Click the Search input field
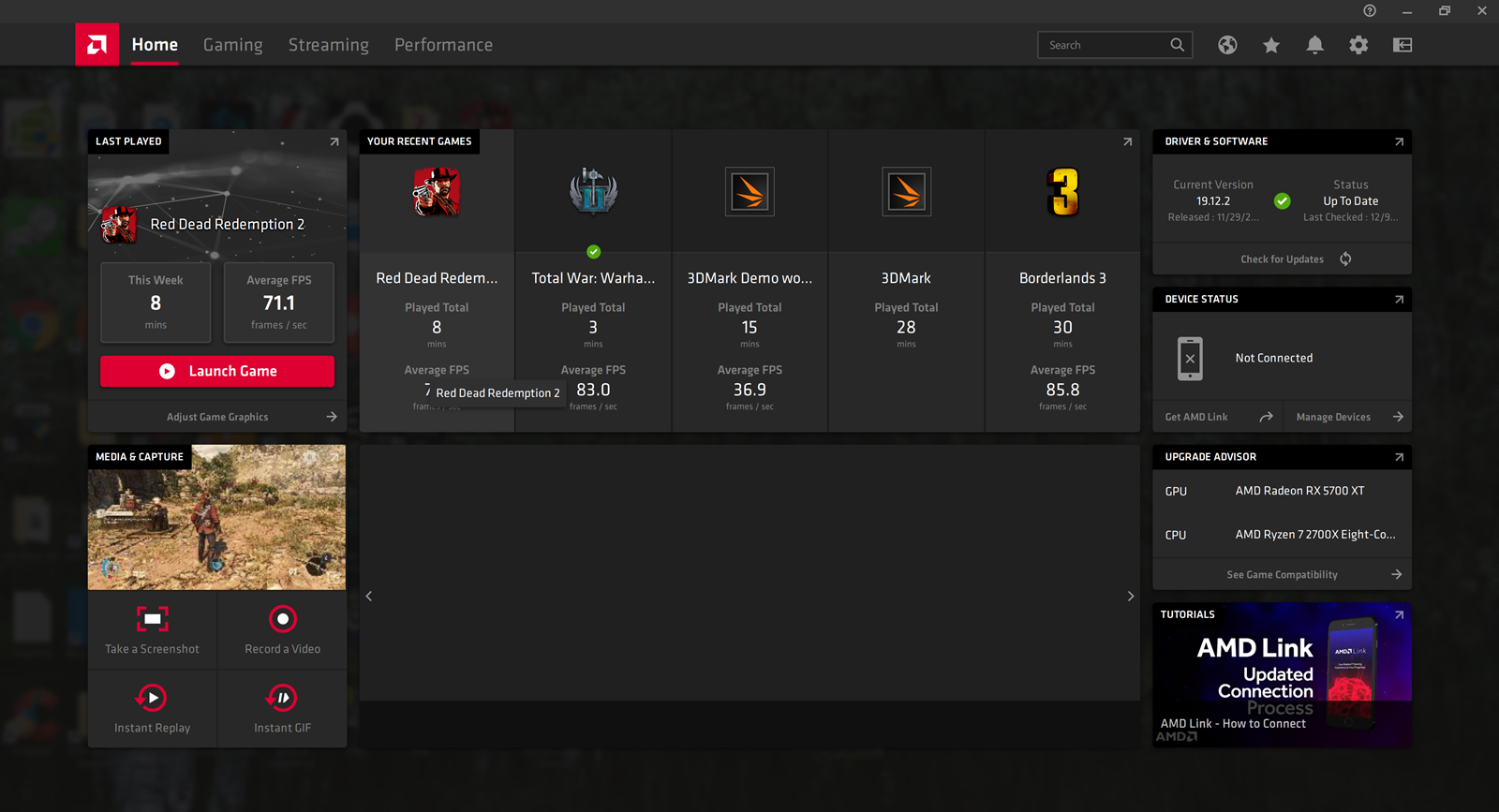This screenshot has width=1499, height=812. 1115,45
